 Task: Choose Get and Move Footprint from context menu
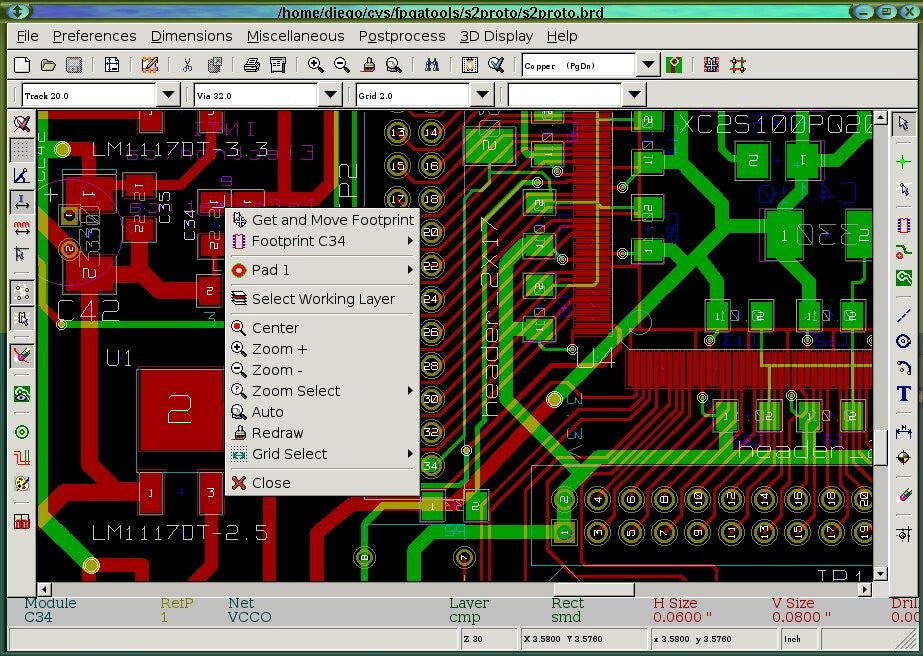point(323,220)
